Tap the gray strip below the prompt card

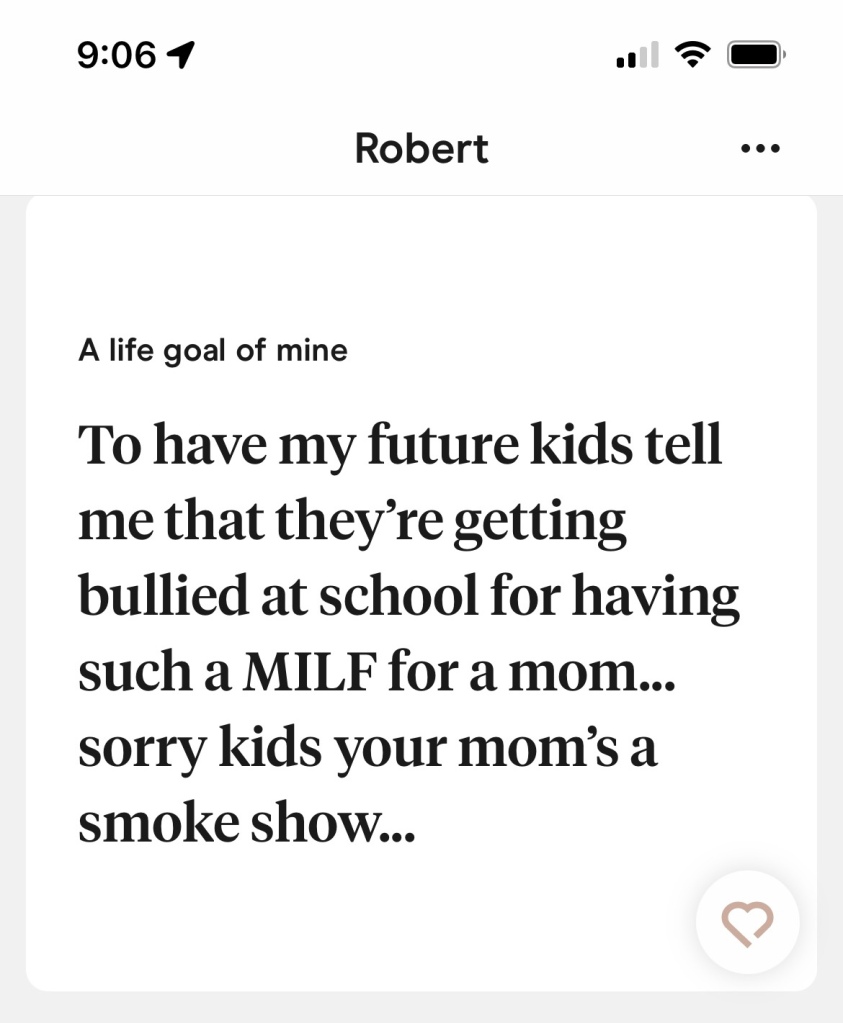coord(422,1008)
